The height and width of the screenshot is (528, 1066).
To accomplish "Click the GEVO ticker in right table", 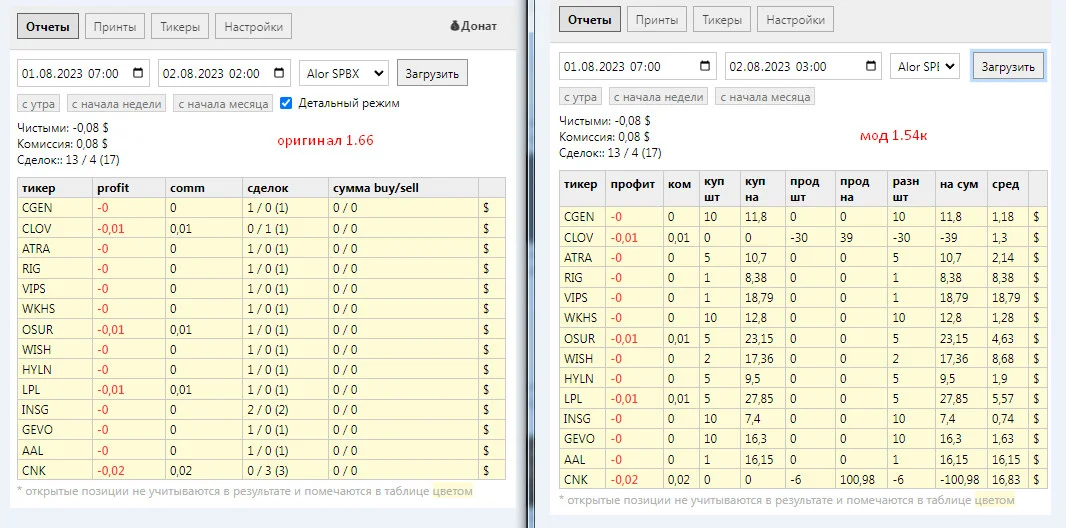I will (x=579, y=439).
